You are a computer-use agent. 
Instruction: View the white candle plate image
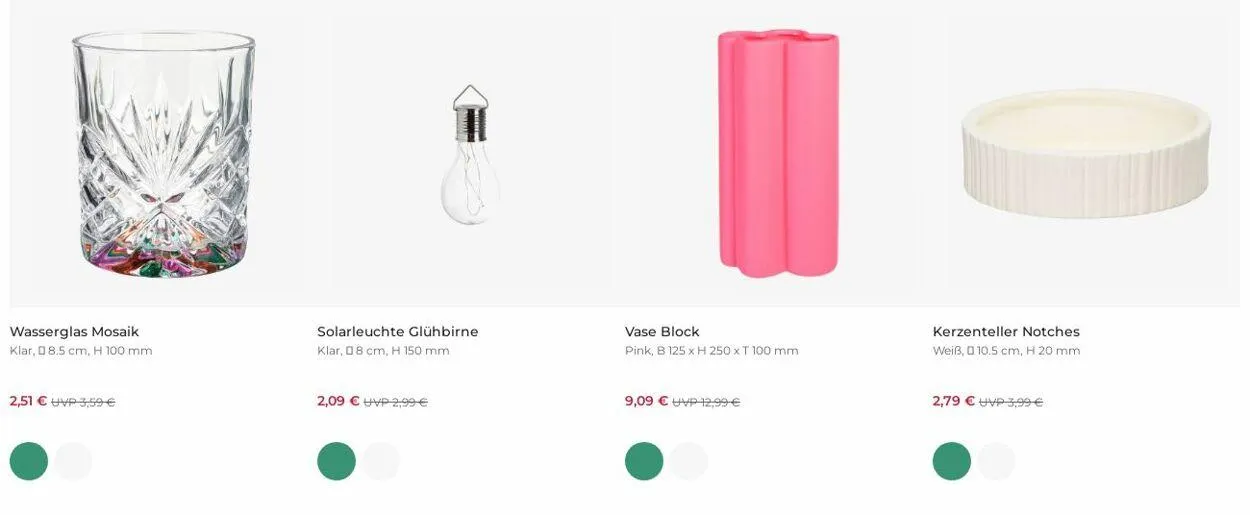(x=1086, y=153)
